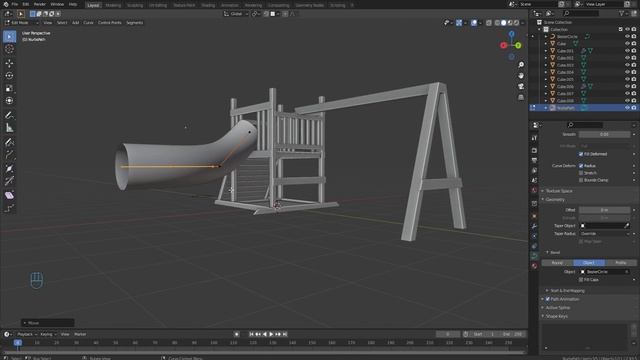Open the Tool properties tab icon
This screenshot has width=640, height=360.
click(x=534, y=138)
